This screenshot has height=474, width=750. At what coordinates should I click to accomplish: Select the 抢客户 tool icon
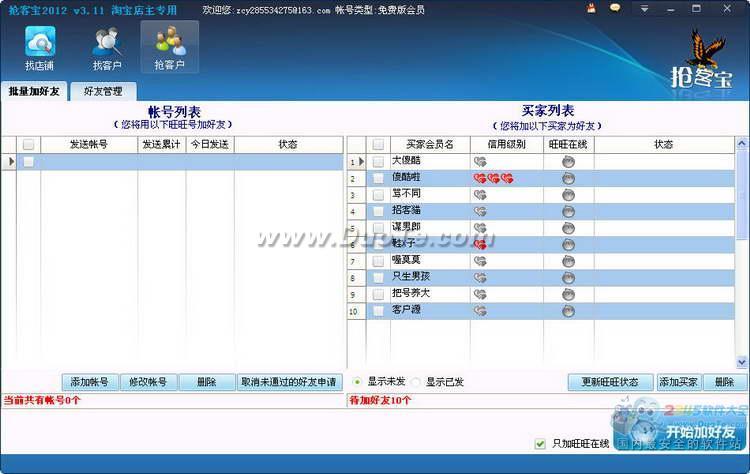169,48
